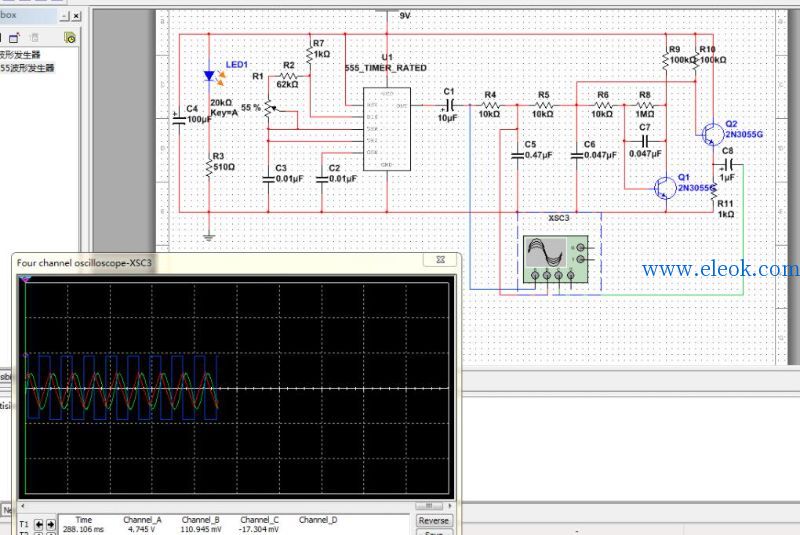
Task: Click the 9V supply label
Action: [x=405, y=16]
